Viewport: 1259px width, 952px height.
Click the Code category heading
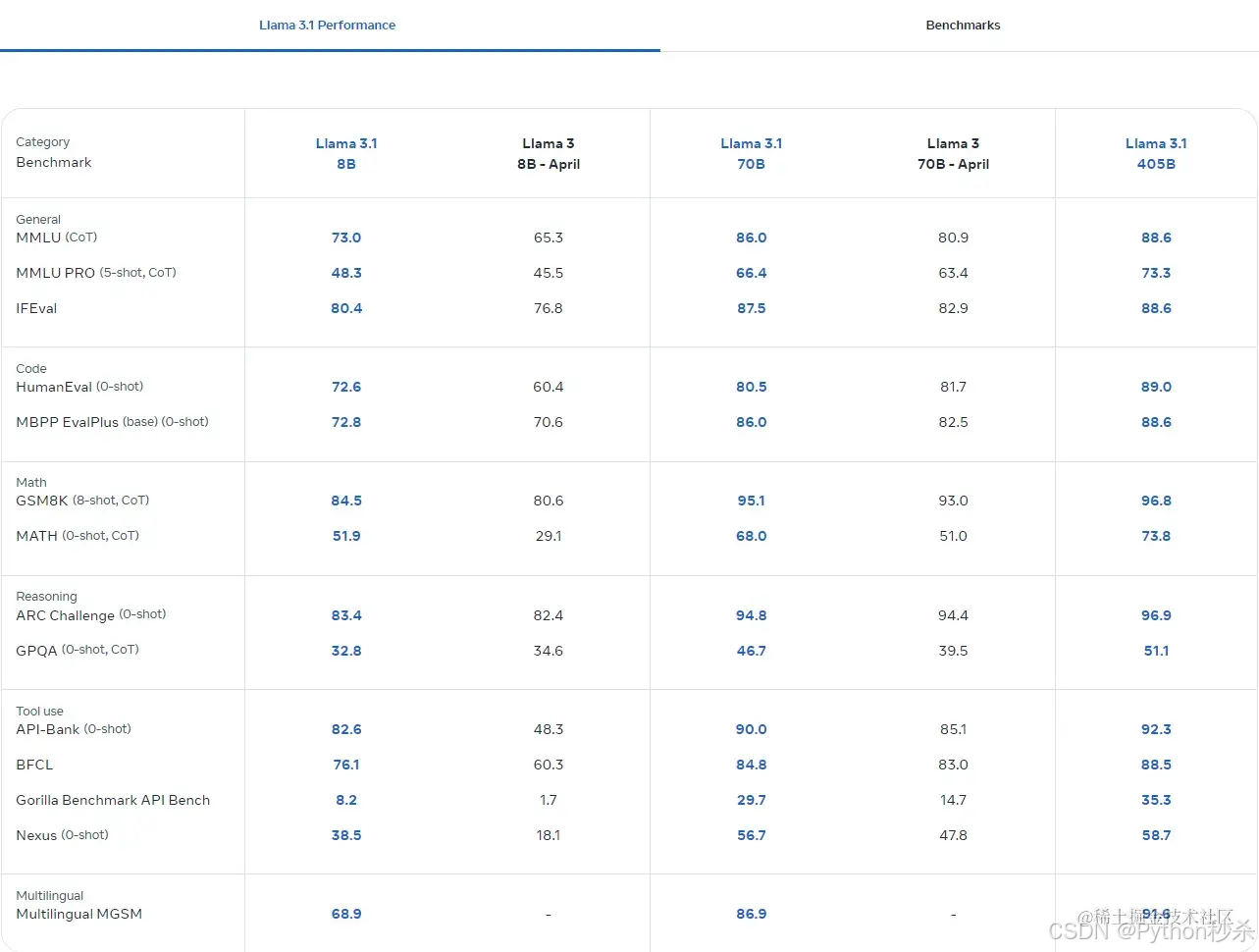(31, 369)
